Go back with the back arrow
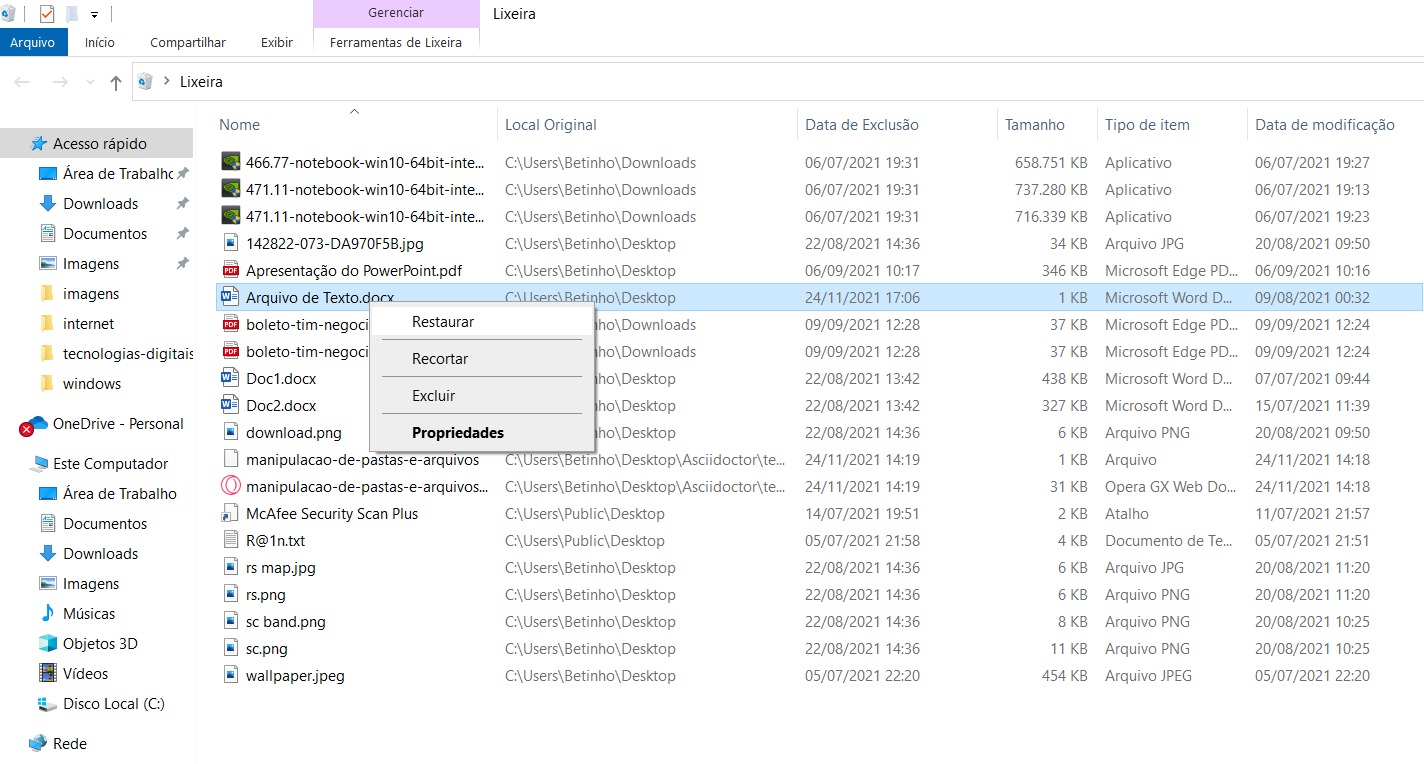Screen dimensions: 1424x764 pos(22,82)
